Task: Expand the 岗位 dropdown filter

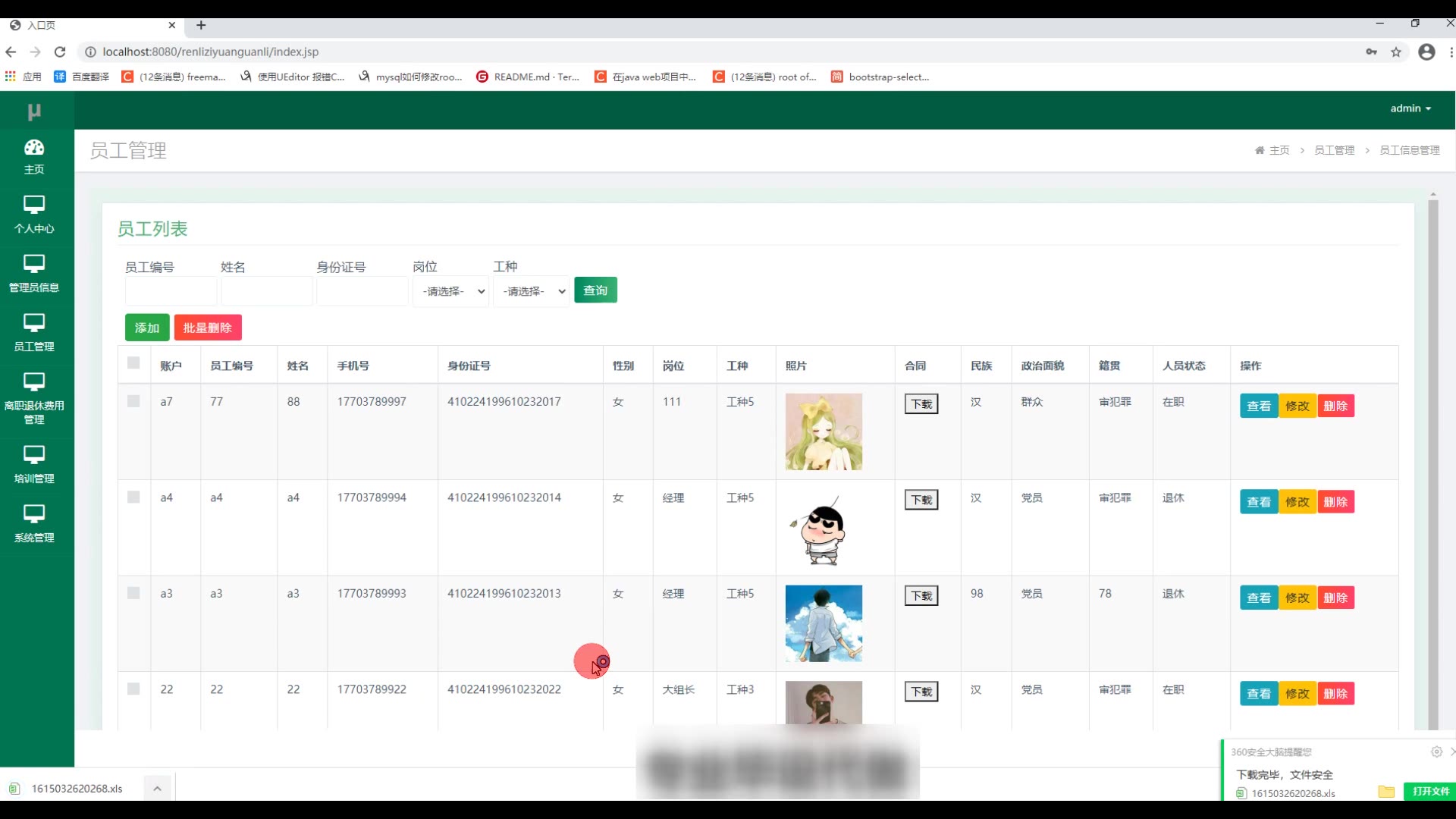Action: (451, 291)
